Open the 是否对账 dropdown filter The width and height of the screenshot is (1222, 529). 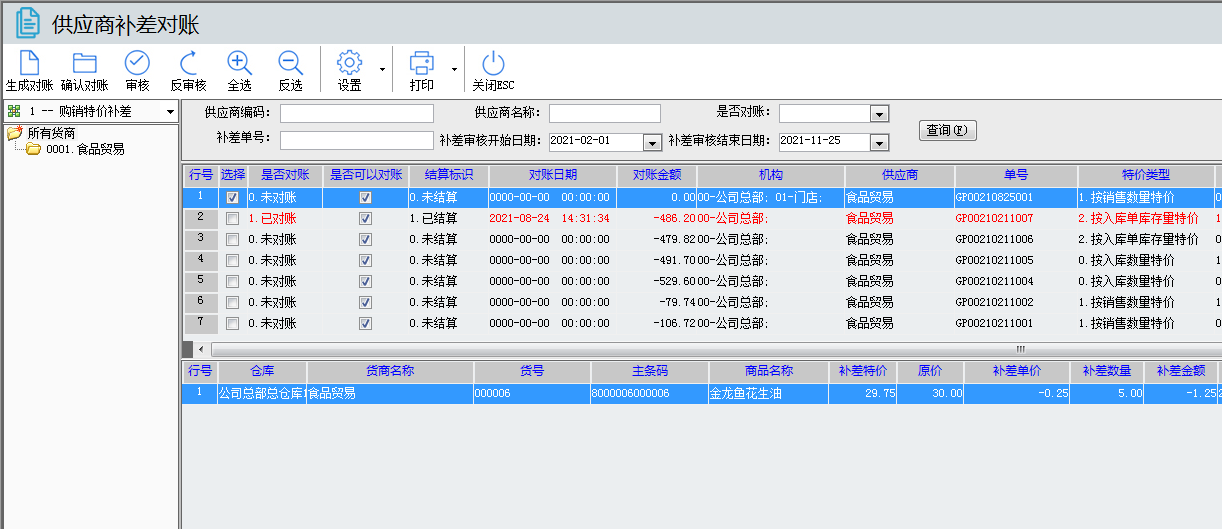(879, 114)
